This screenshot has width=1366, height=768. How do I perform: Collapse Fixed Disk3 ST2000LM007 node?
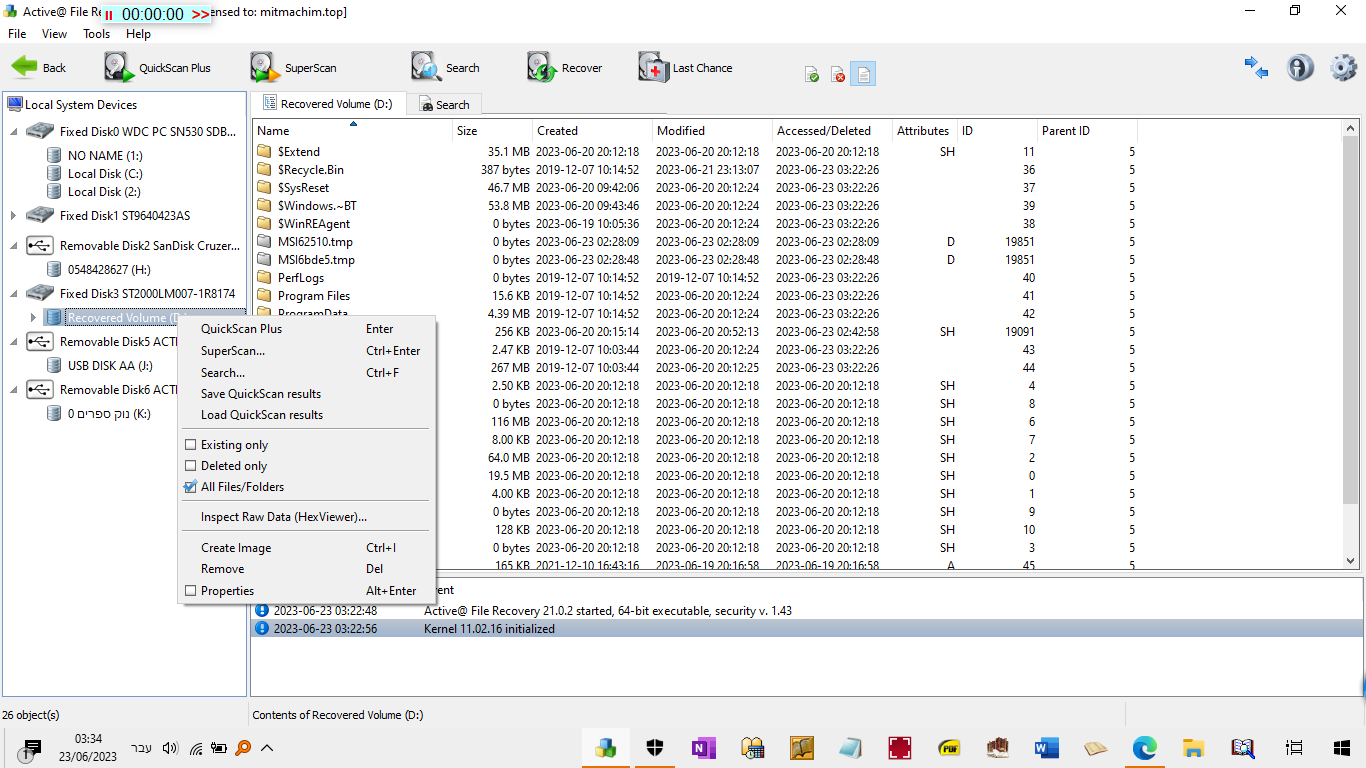13,294
